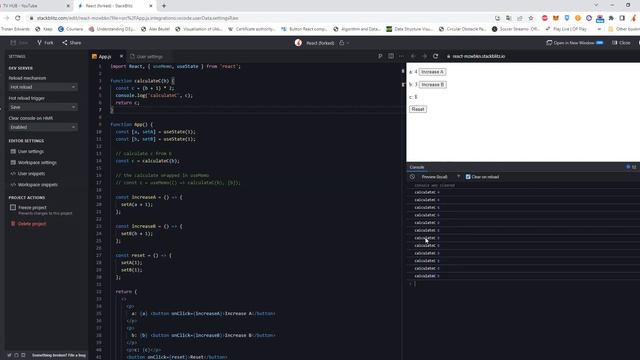Close the React (forked) StackBlitz browser tab
Screen dimensions: 640x360
click(151, 6)
